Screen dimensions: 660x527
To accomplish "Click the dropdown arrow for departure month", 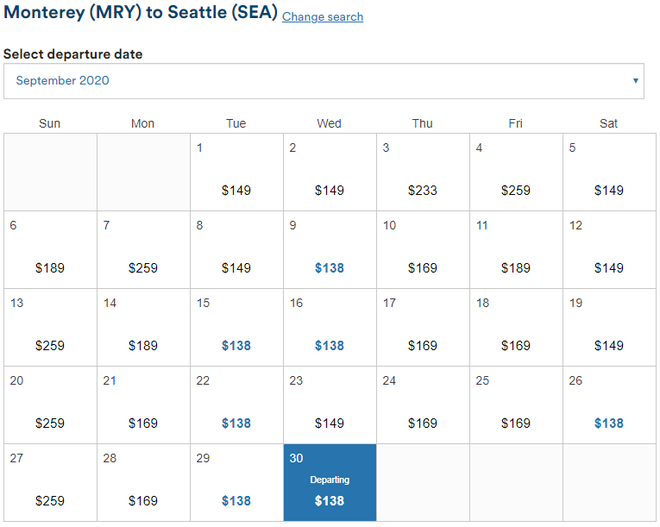I will click(x=636, y=81).
